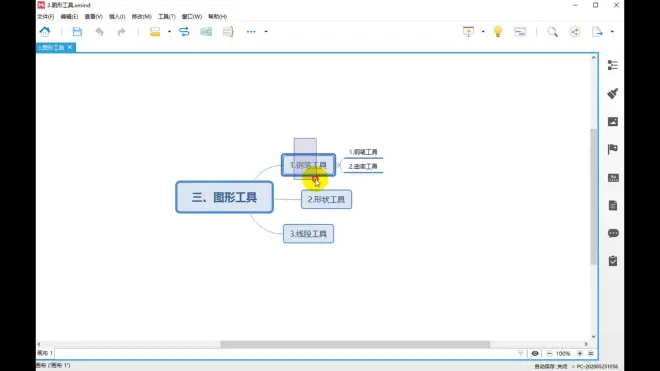660x371 pixels.
Task: Open the lightbulb brainstorm mode
Action: pos(498,32)
